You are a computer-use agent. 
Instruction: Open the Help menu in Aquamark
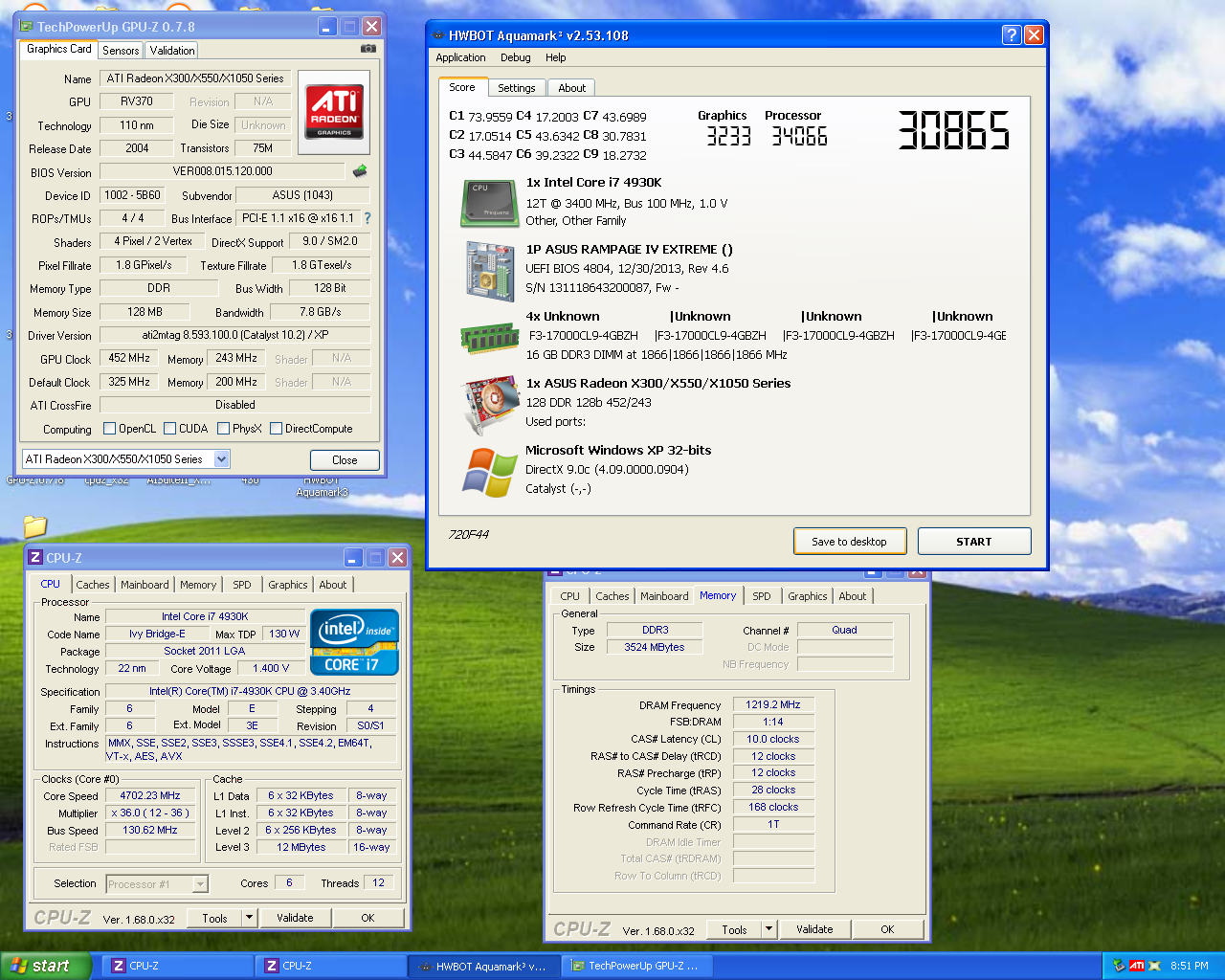point(555,57)
